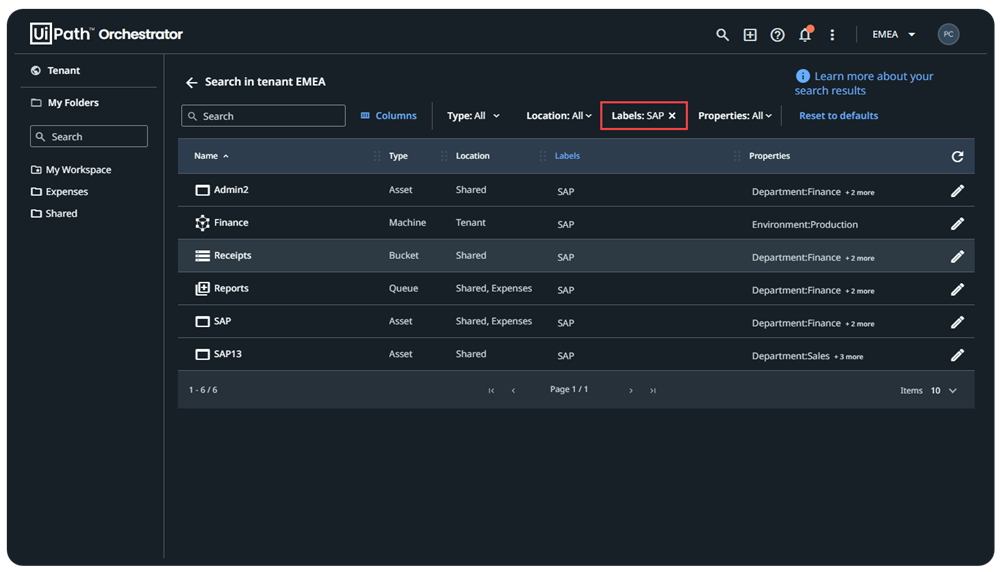Click the search magnifier icon in header
Viewport: 1000px width, 572px height.
[x=722, y=35]
